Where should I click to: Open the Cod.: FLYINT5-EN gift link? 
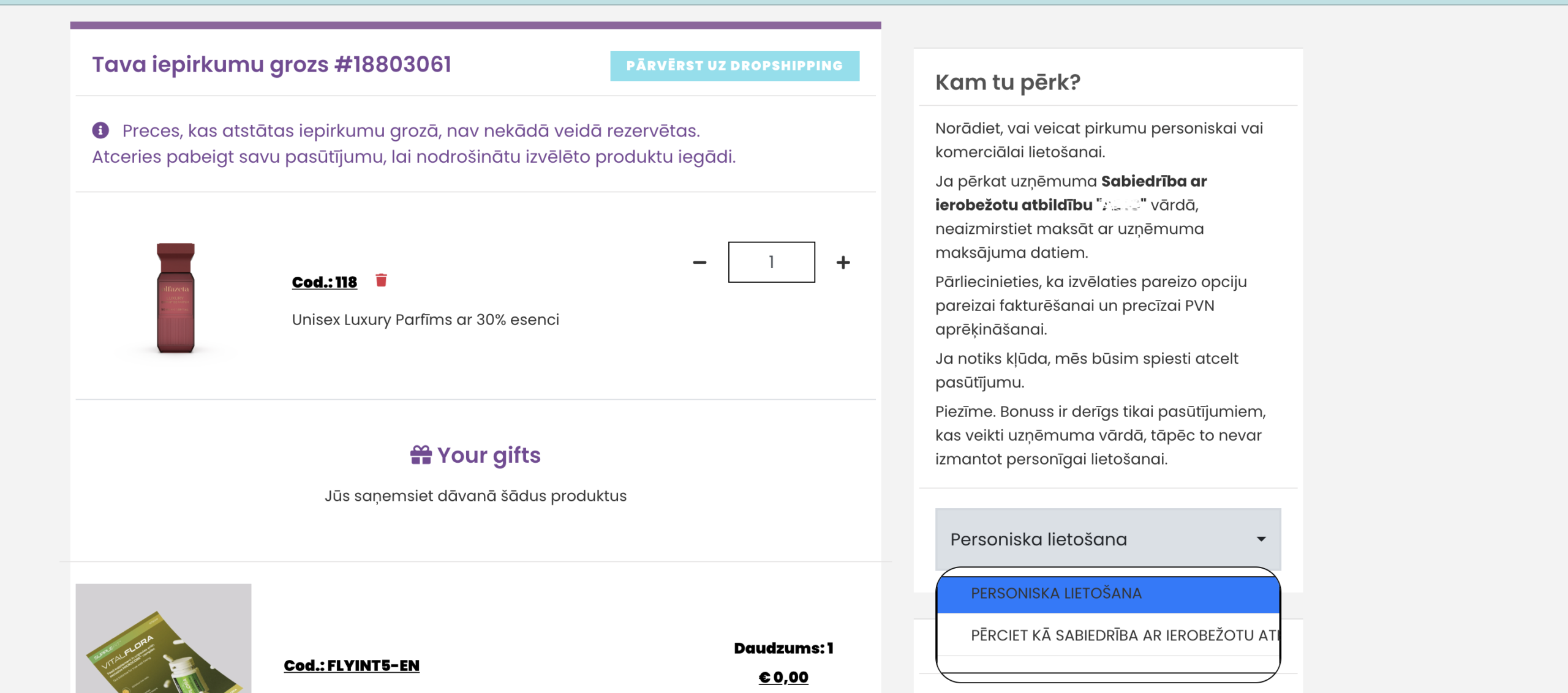(x=350, y=665)
